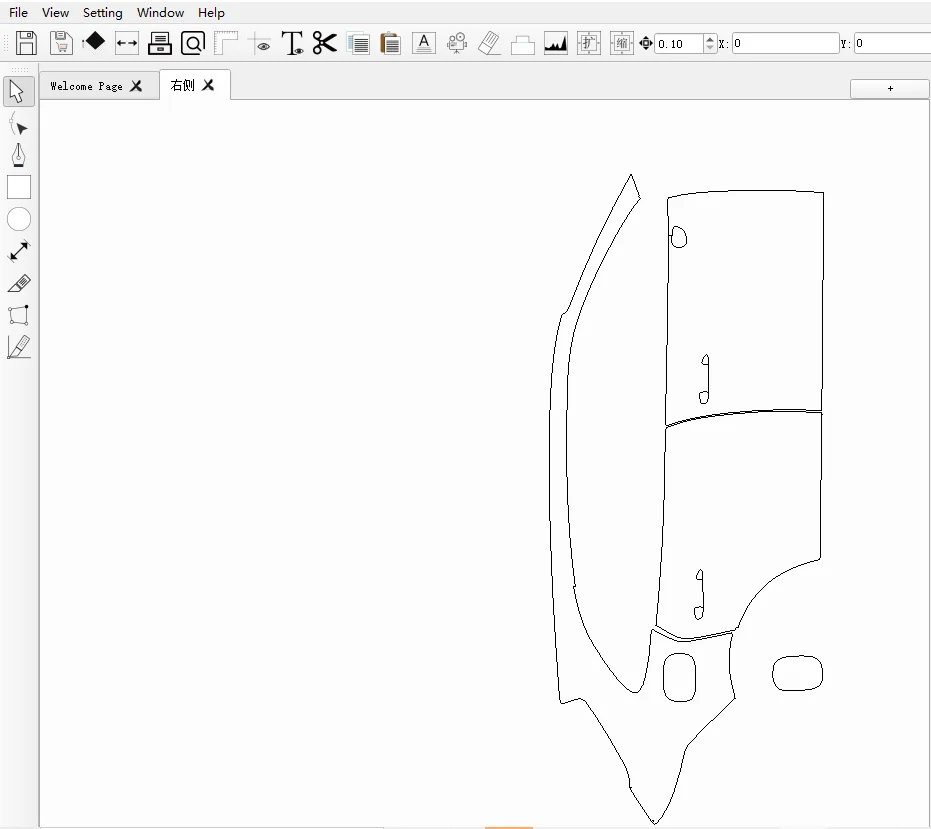This screenshot has height=829, width=931.
Task: Click the paste clipboard icon
Action: (390, 43)
